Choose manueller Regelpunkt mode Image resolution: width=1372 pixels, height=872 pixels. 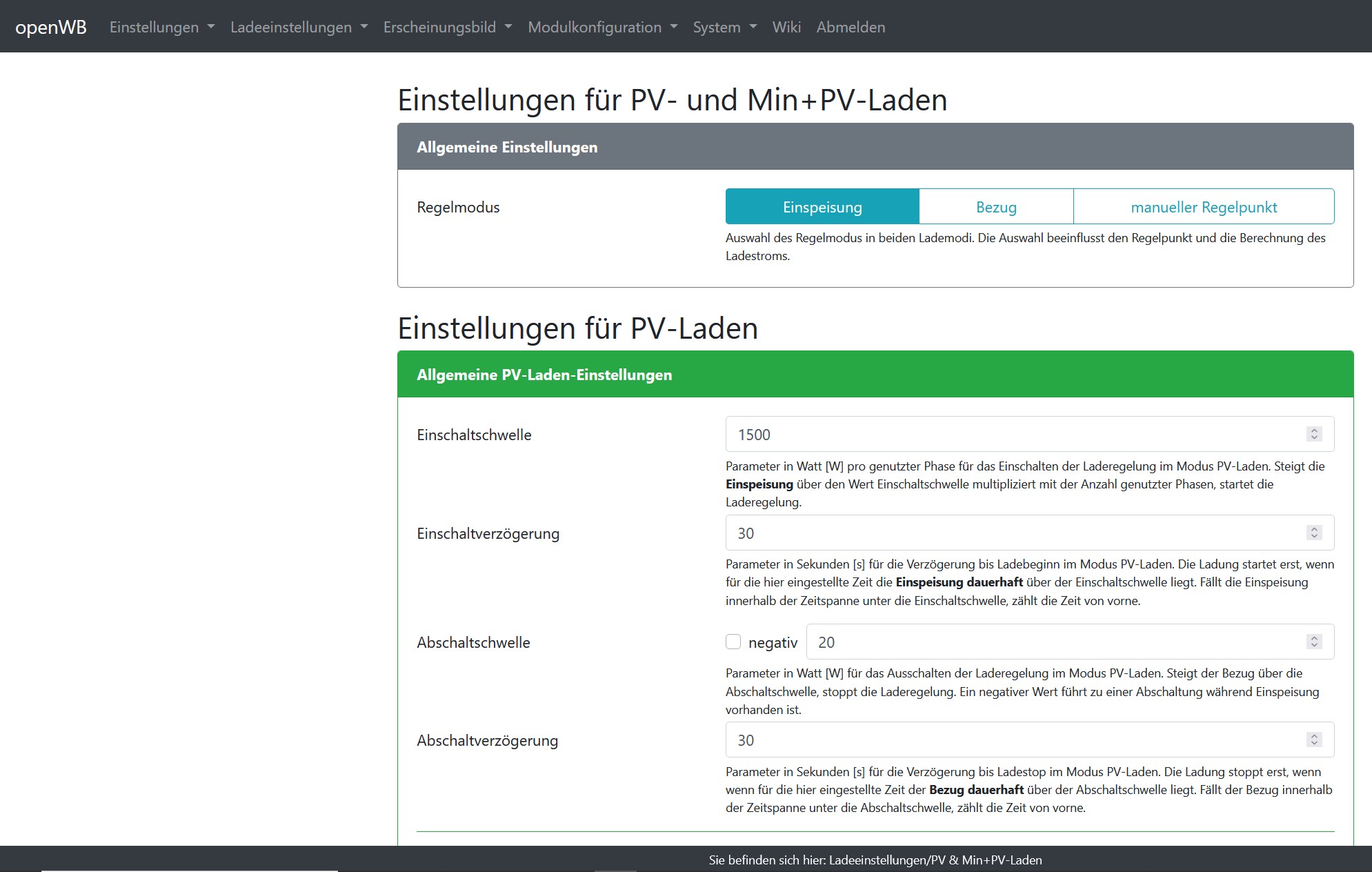[1204, 207]
